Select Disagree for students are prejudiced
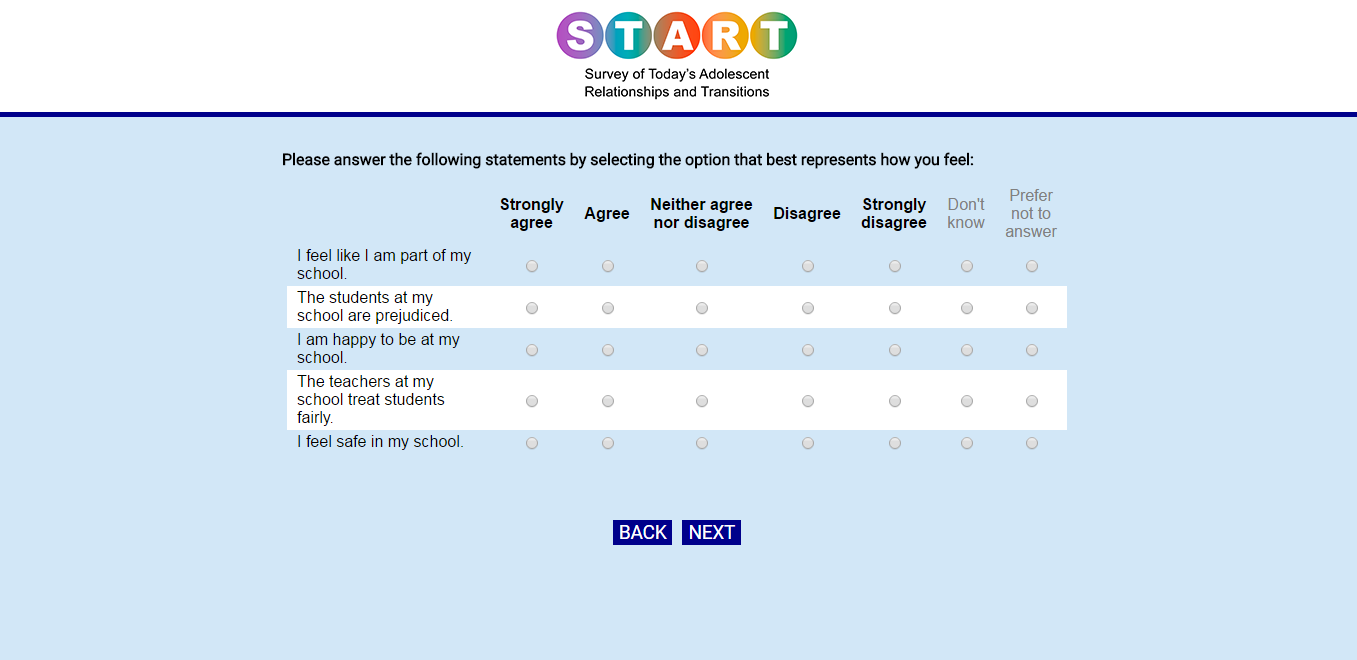 coord(808,308)
